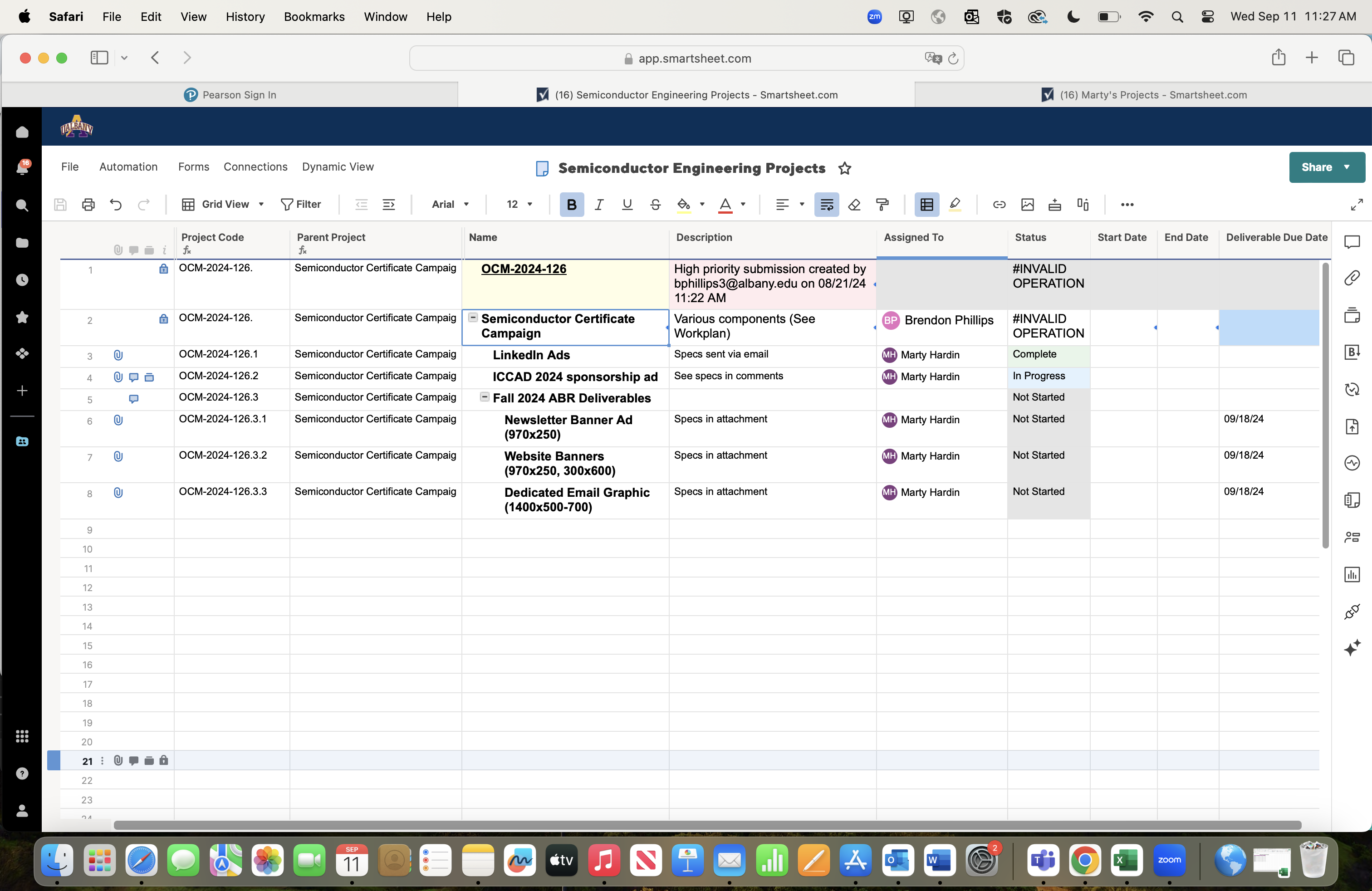The height and width of the screenshot is (891, 1372).
Task: Click the Filter button
Action: click(300, 205)
